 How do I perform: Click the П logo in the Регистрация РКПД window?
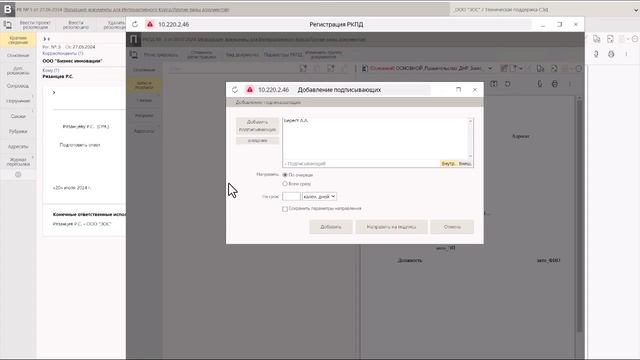pyautogui.click(x=133, y=40)
